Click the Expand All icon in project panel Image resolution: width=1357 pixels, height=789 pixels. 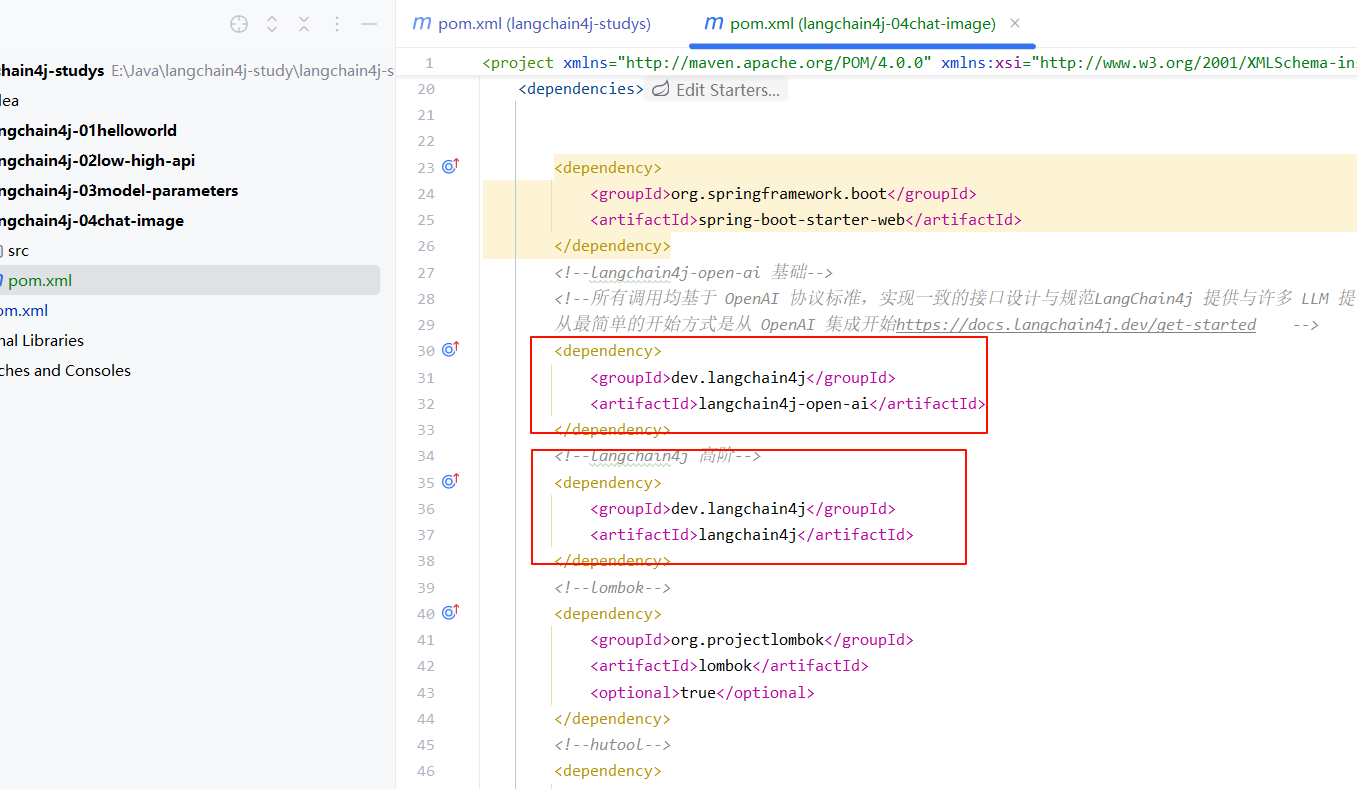point(272,24)
